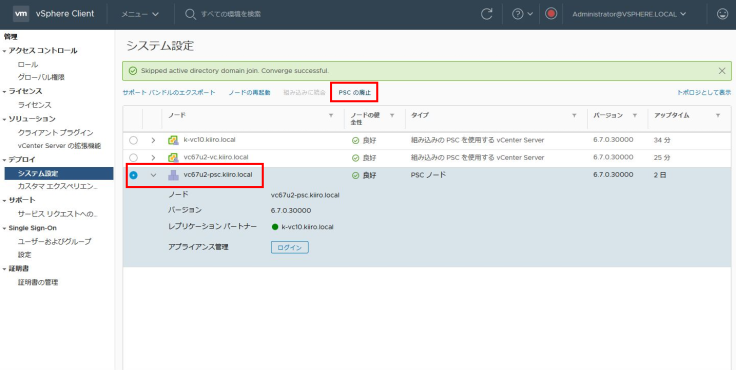Click PSC の廃止 action
The image size is (736, 370).
354,92
